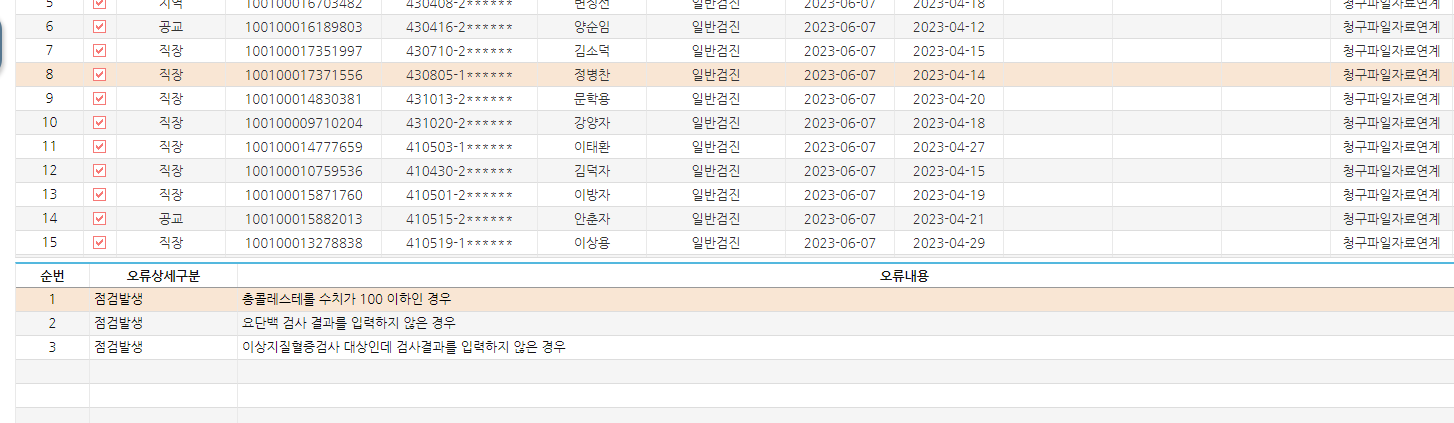Image resolution: width=1454 pixels, height=423 pixels.
Task: Select error row 이상지질혈증검사 대상인데 검사결과를 입력하지 않은 경우
Action: [x=734, y=346]
